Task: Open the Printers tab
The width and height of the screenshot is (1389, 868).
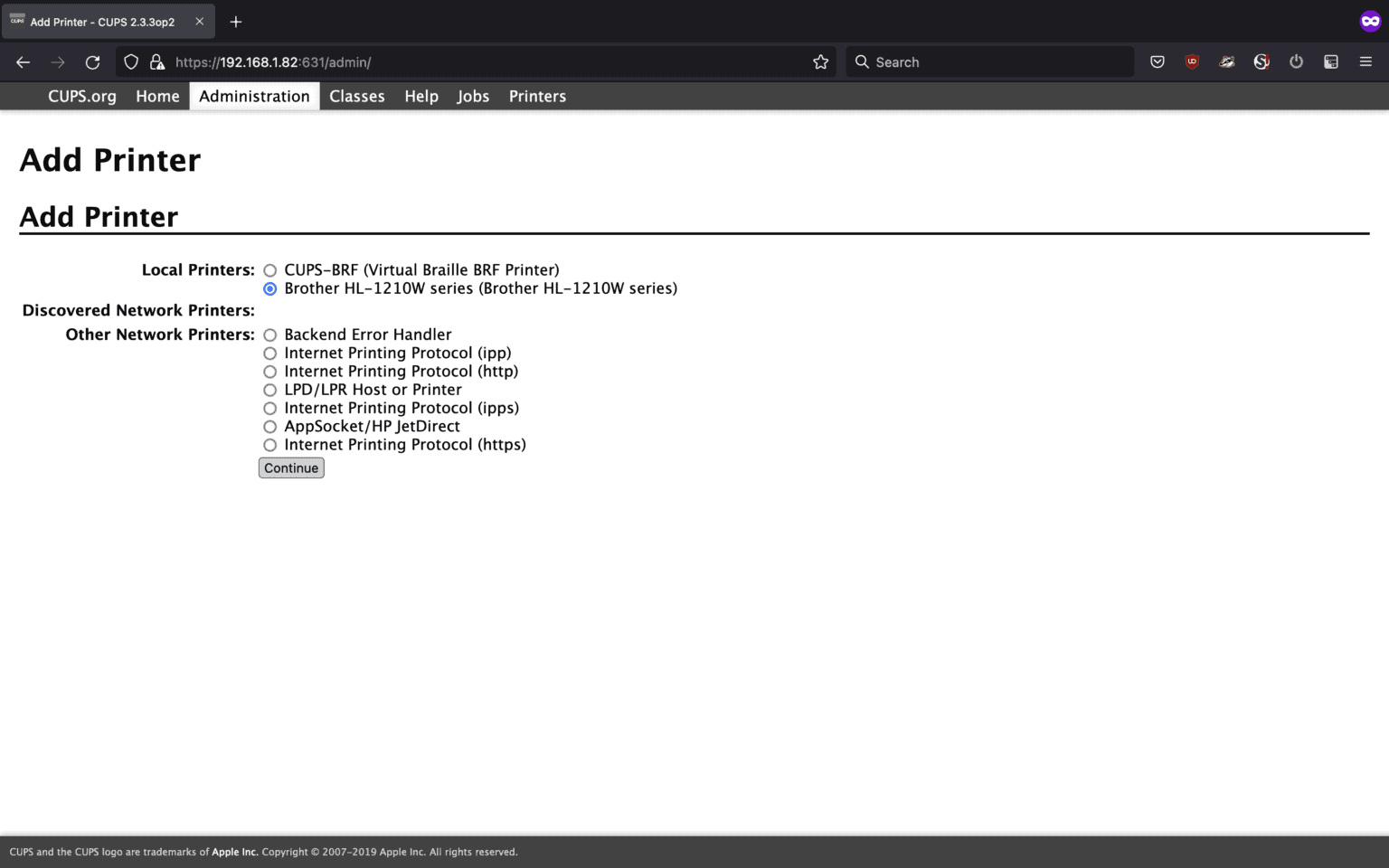Action: click(537, 97)
